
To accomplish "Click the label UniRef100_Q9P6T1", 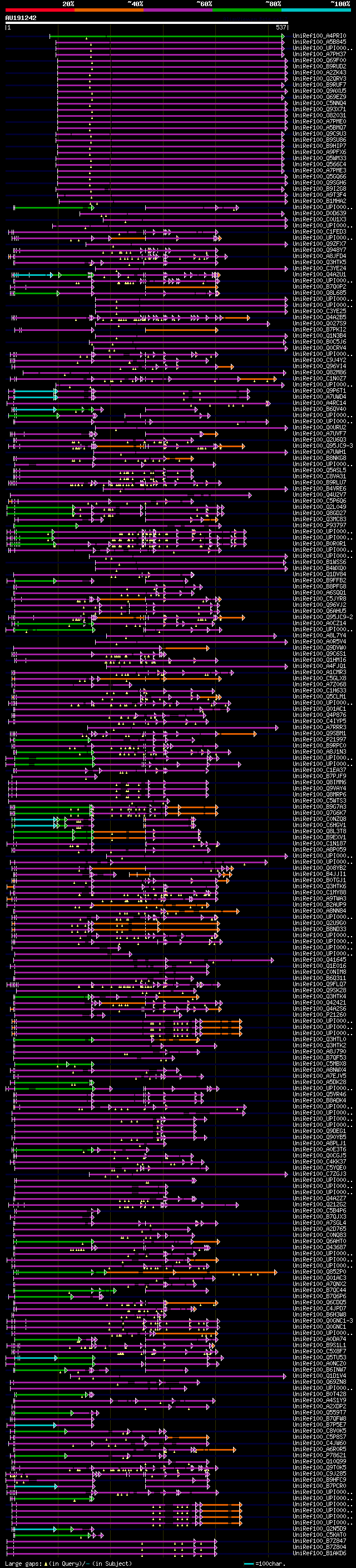I will click(x=319, y=391).
